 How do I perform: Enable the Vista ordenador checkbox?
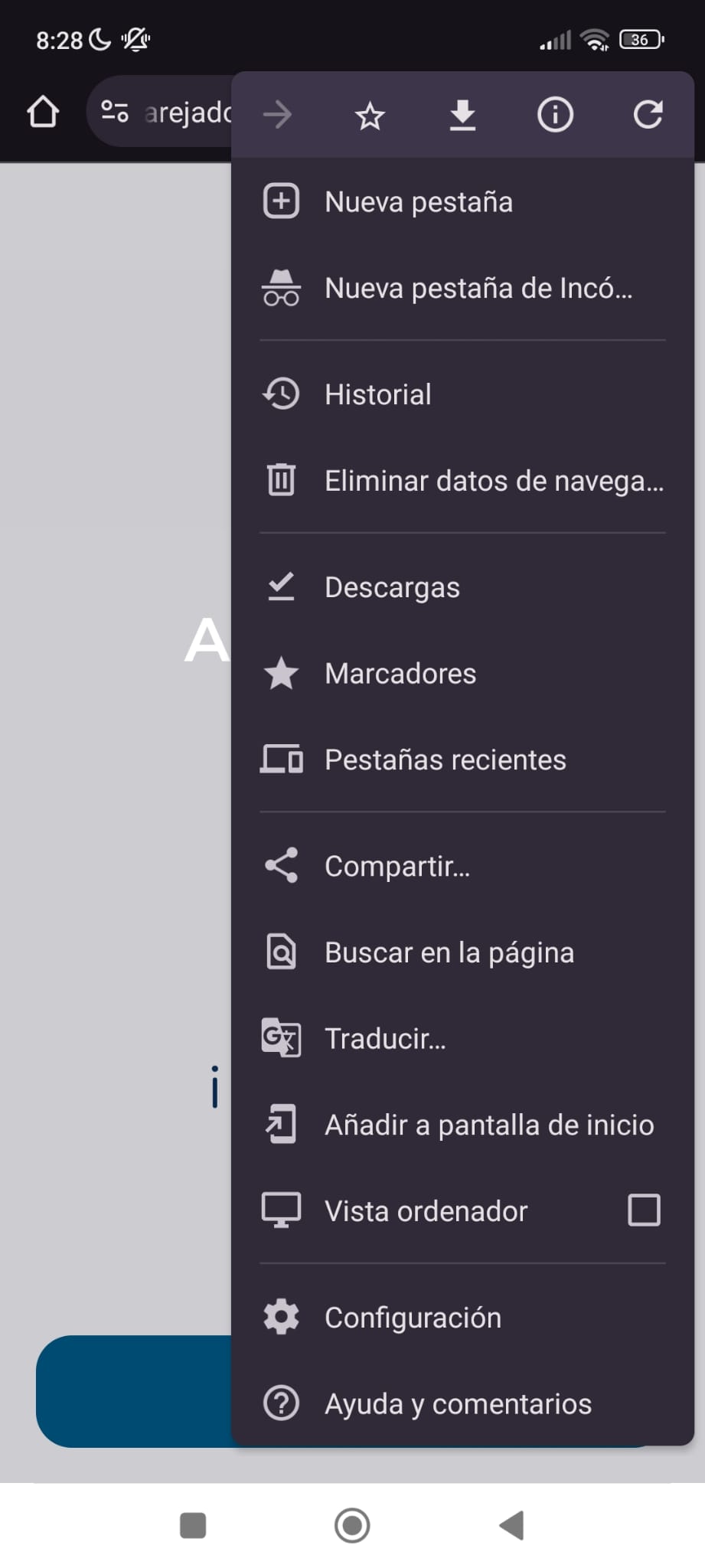click(644, 1210)
